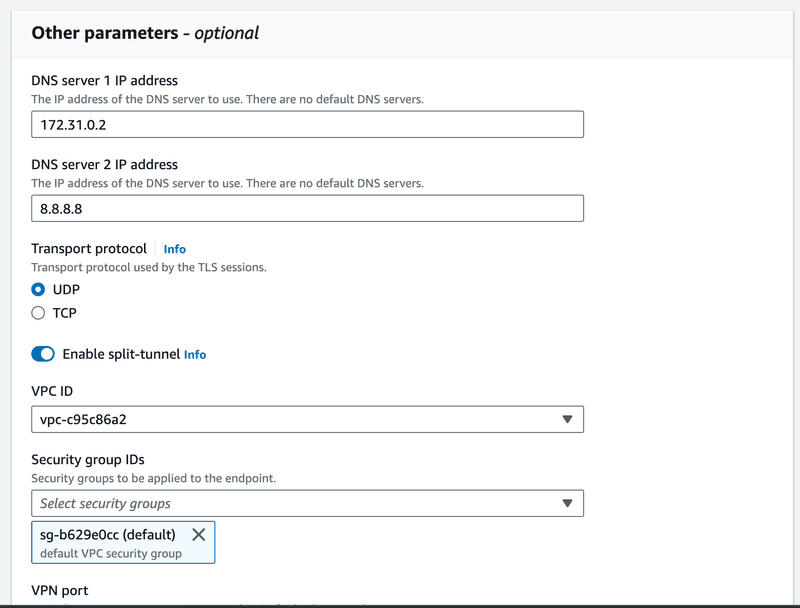
Task: Click the 'Security groups to be applied' description
Action: pyautogui.click(x=154, y=478)
